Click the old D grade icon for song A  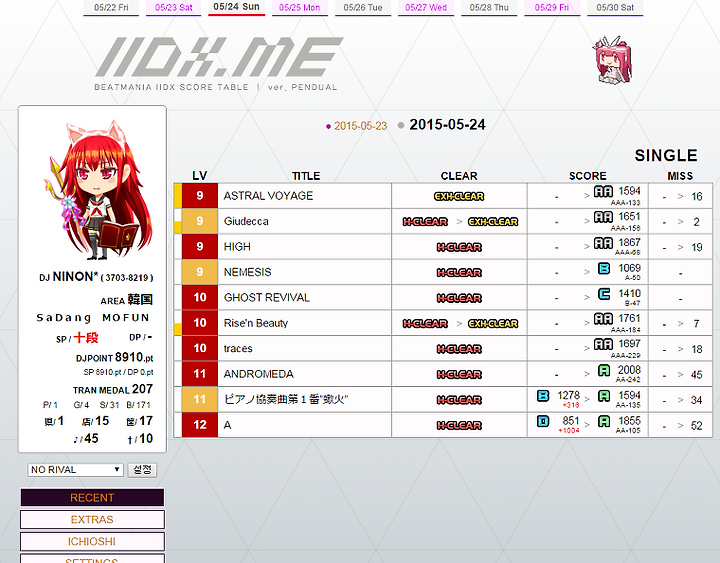543,421
